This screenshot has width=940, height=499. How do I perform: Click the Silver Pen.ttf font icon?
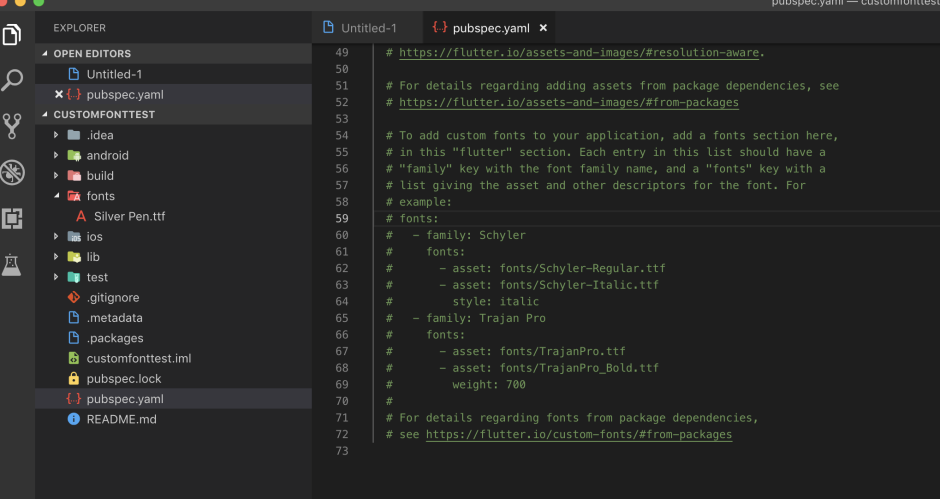pyautogui.click(x=81, y=216)
